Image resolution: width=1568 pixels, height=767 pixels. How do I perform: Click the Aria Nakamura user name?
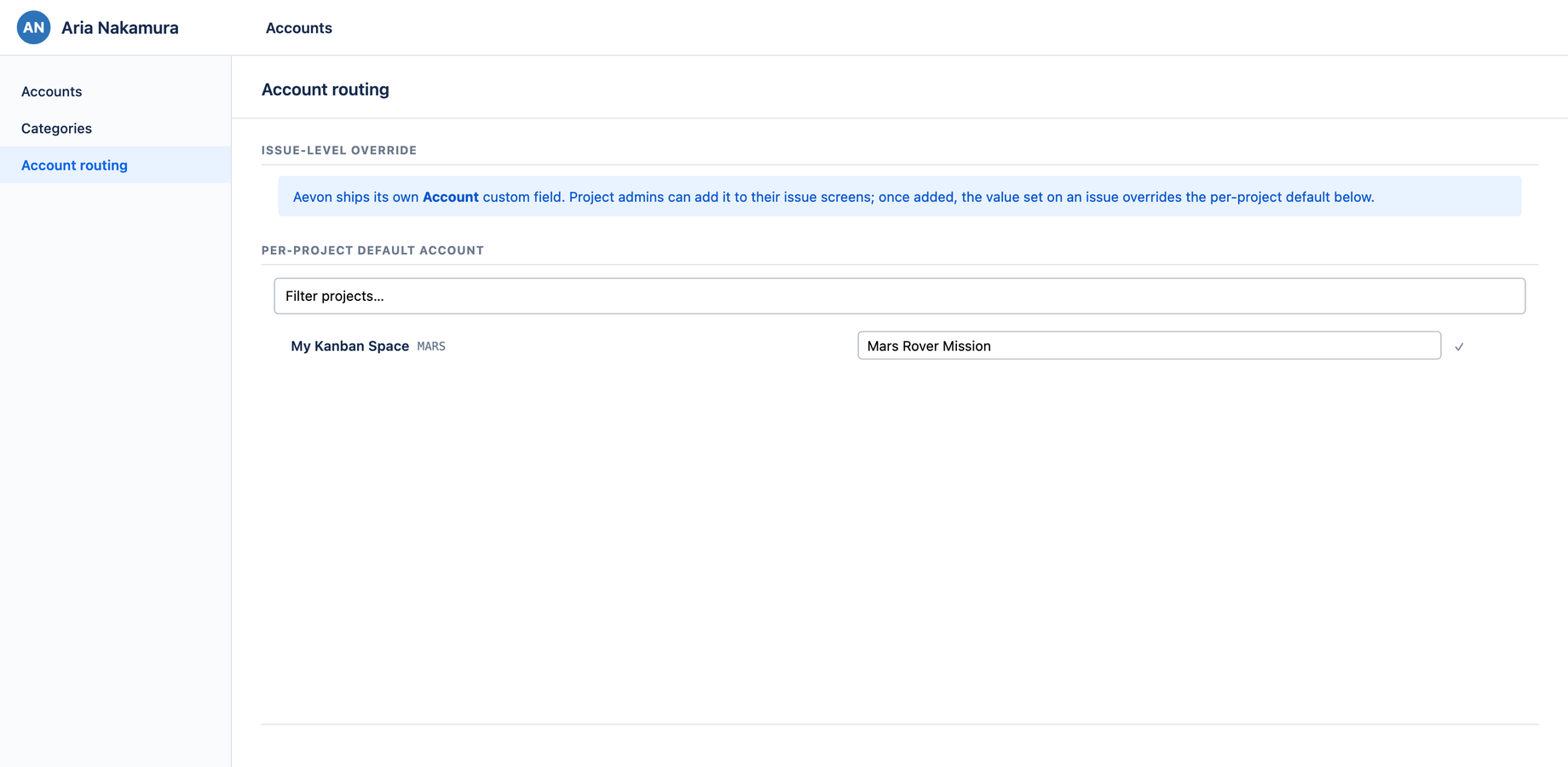[x=119, y=27]
